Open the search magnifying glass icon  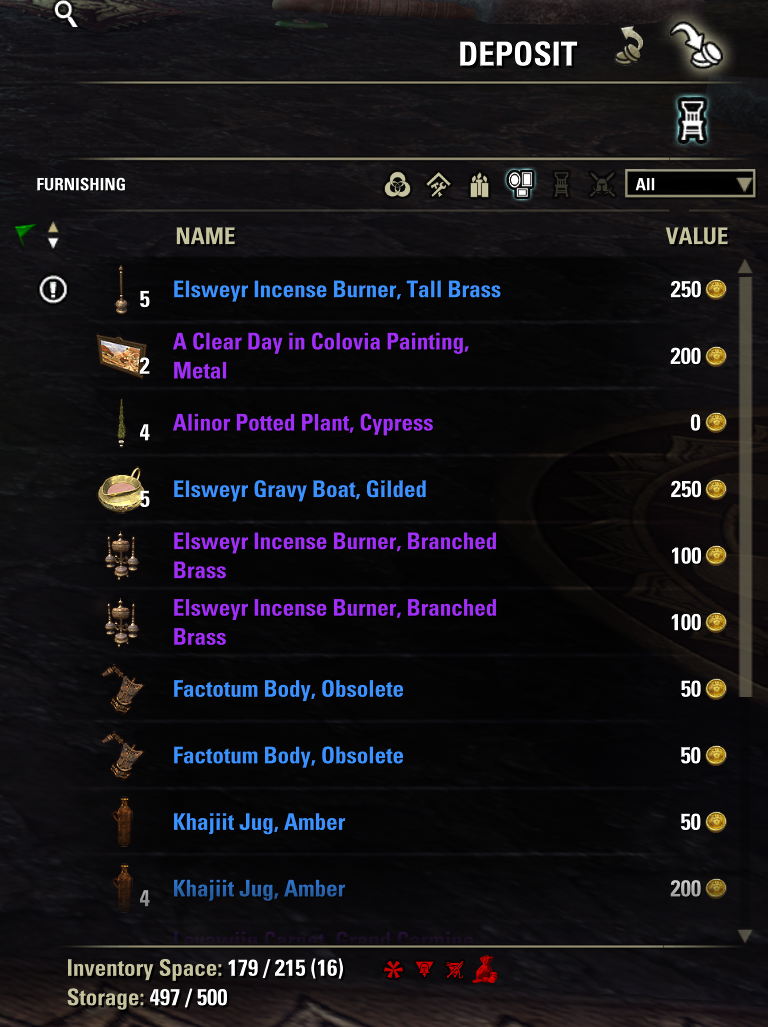(65, 12)
